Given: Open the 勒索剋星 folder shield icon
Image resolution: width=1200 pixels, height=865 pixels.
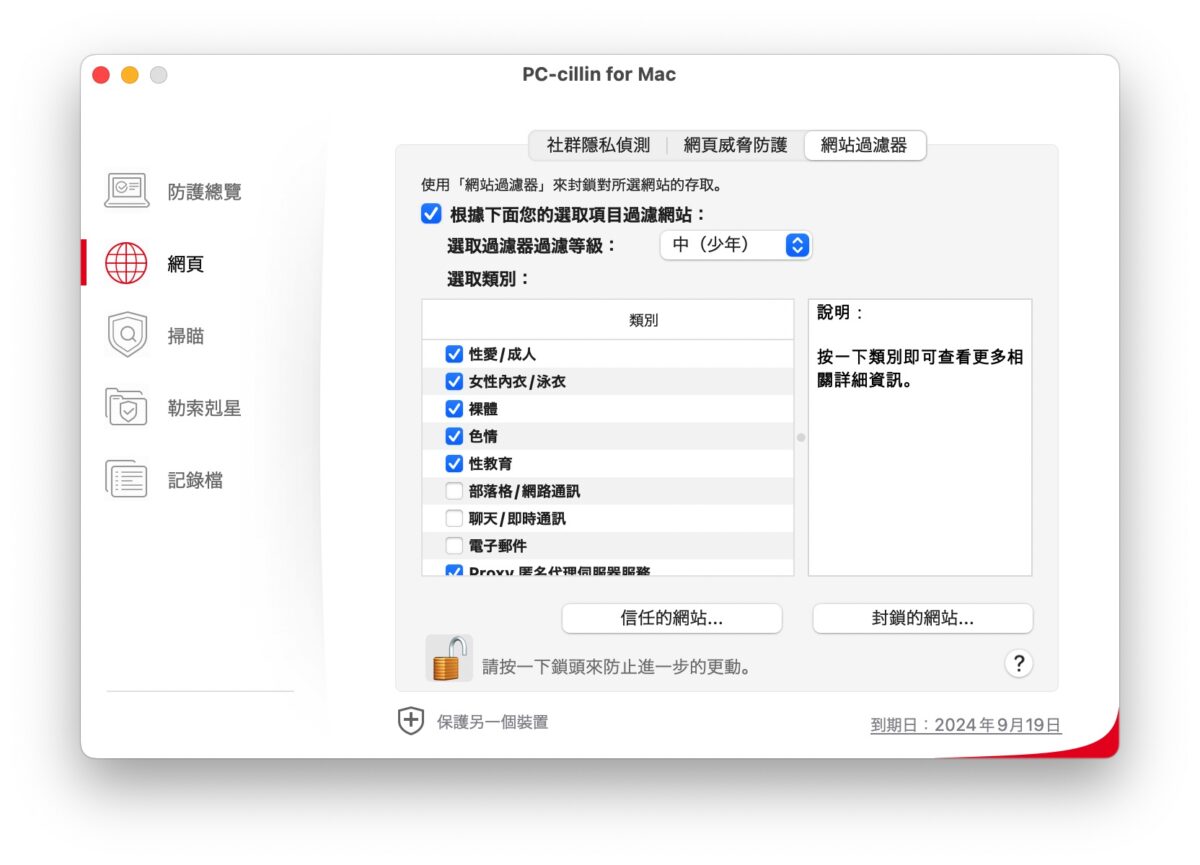Looking at the screenshot, I should coord(127,408).
